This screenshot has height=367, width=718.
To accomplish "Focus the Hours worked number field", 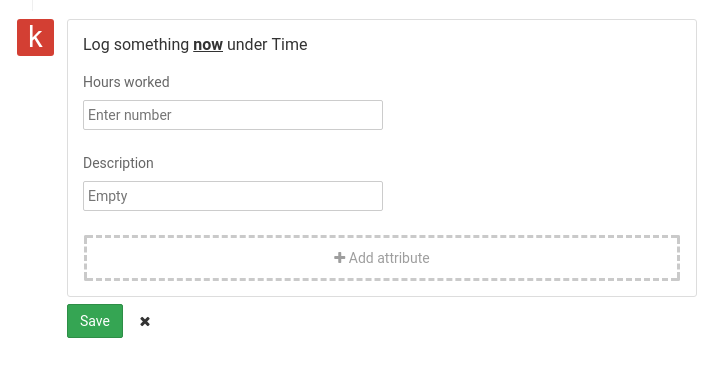I will (233, 115).
